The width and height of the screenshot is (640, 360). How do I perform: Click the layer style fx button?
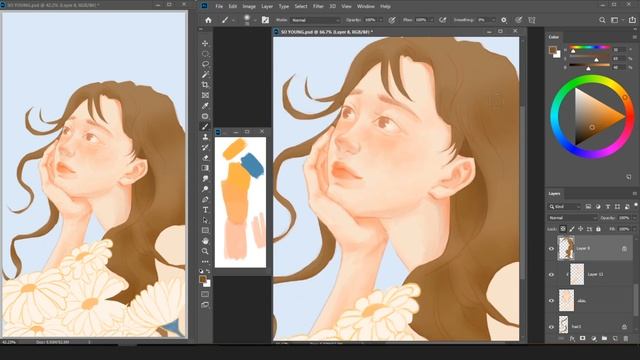[572, 338]
